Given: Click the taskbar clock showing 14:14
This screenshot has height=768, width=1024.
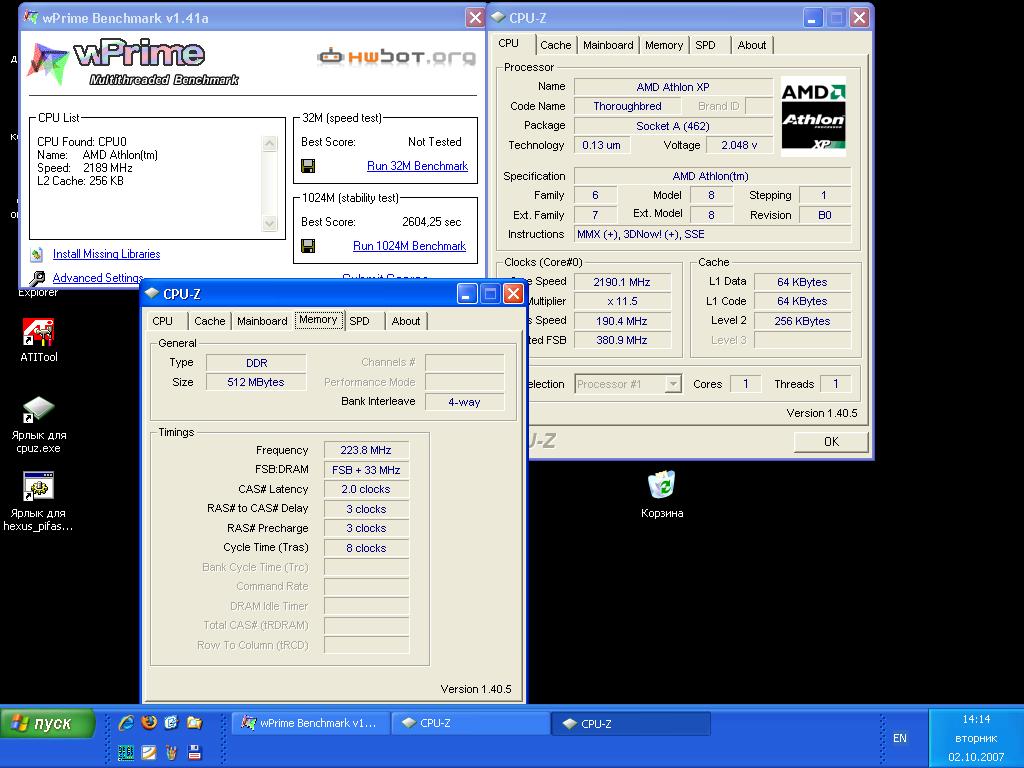Looking at the screenshot, I should (976, 719).
